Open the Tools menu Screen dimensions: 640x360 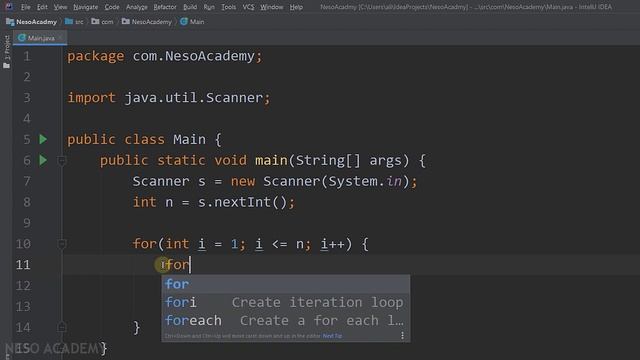(228, 7)
